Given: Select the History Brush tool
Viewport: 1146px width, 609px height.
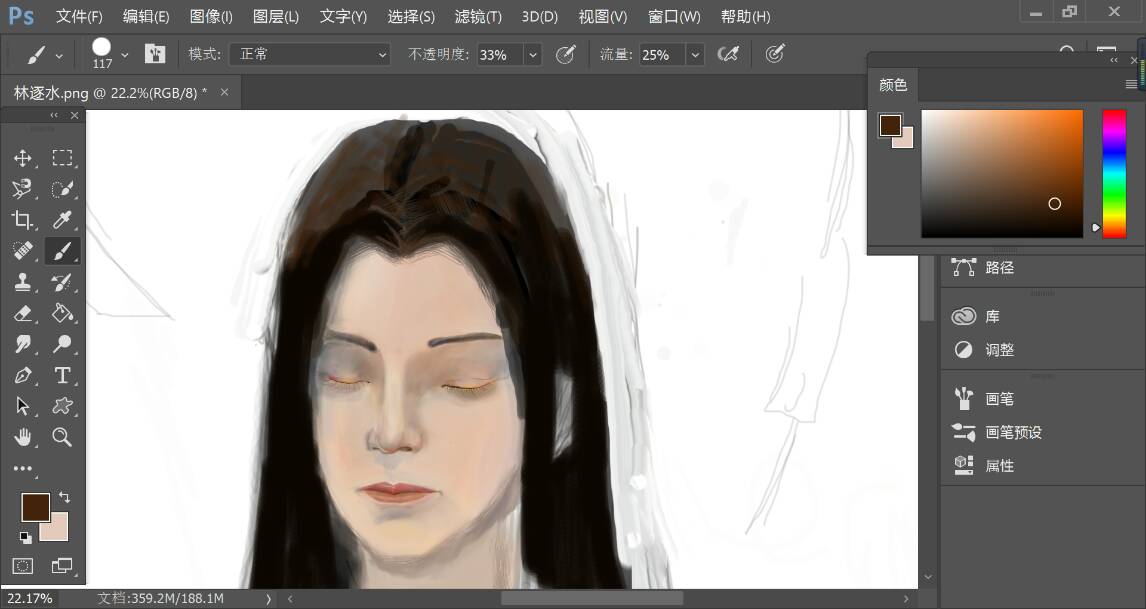Looking at the screenshot, I should pyautogui.click(x=62, y=281).
